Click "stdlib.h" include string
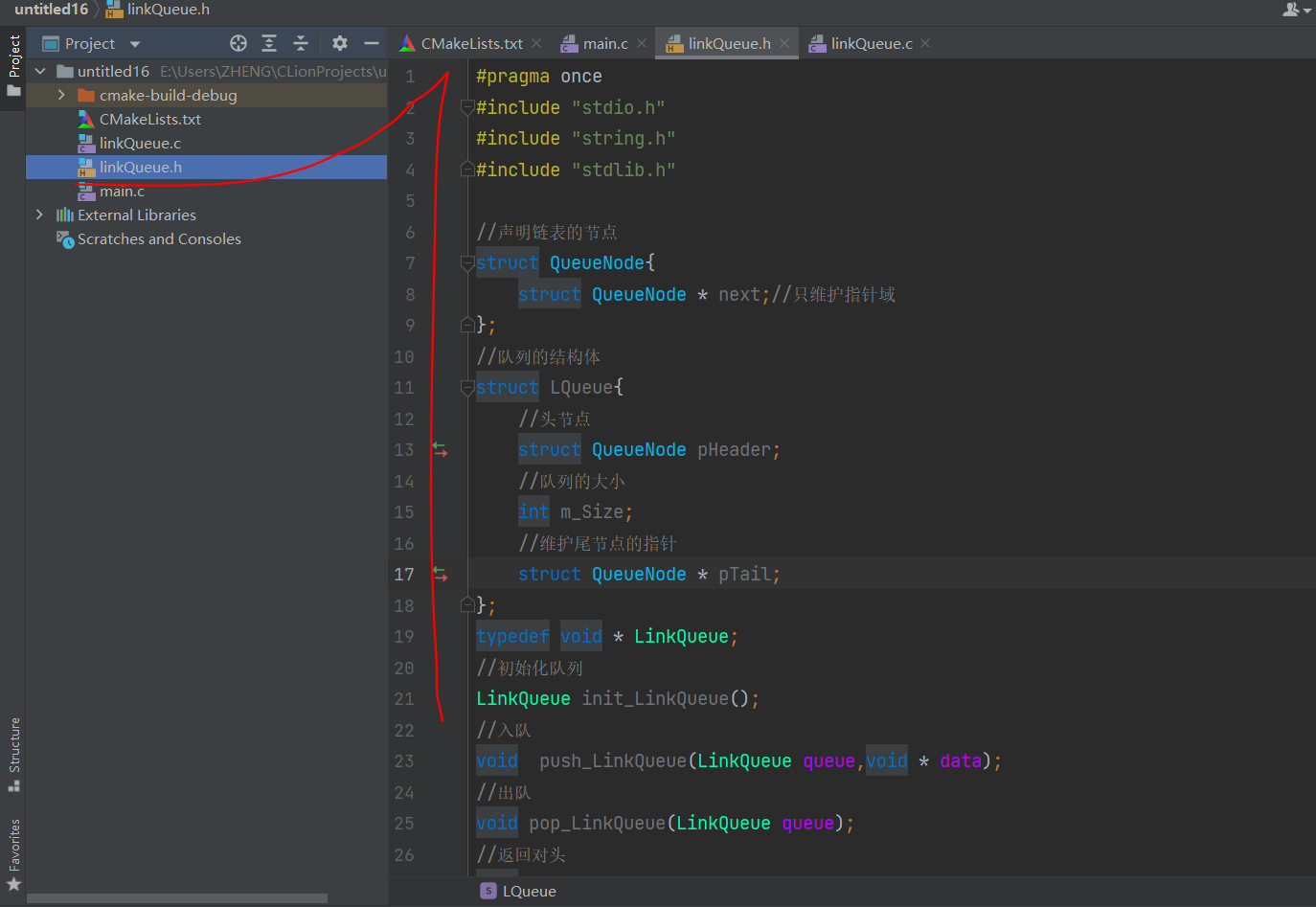Image resolution: width=1316 pixels, height=907 pixels. tap(624, 170)
